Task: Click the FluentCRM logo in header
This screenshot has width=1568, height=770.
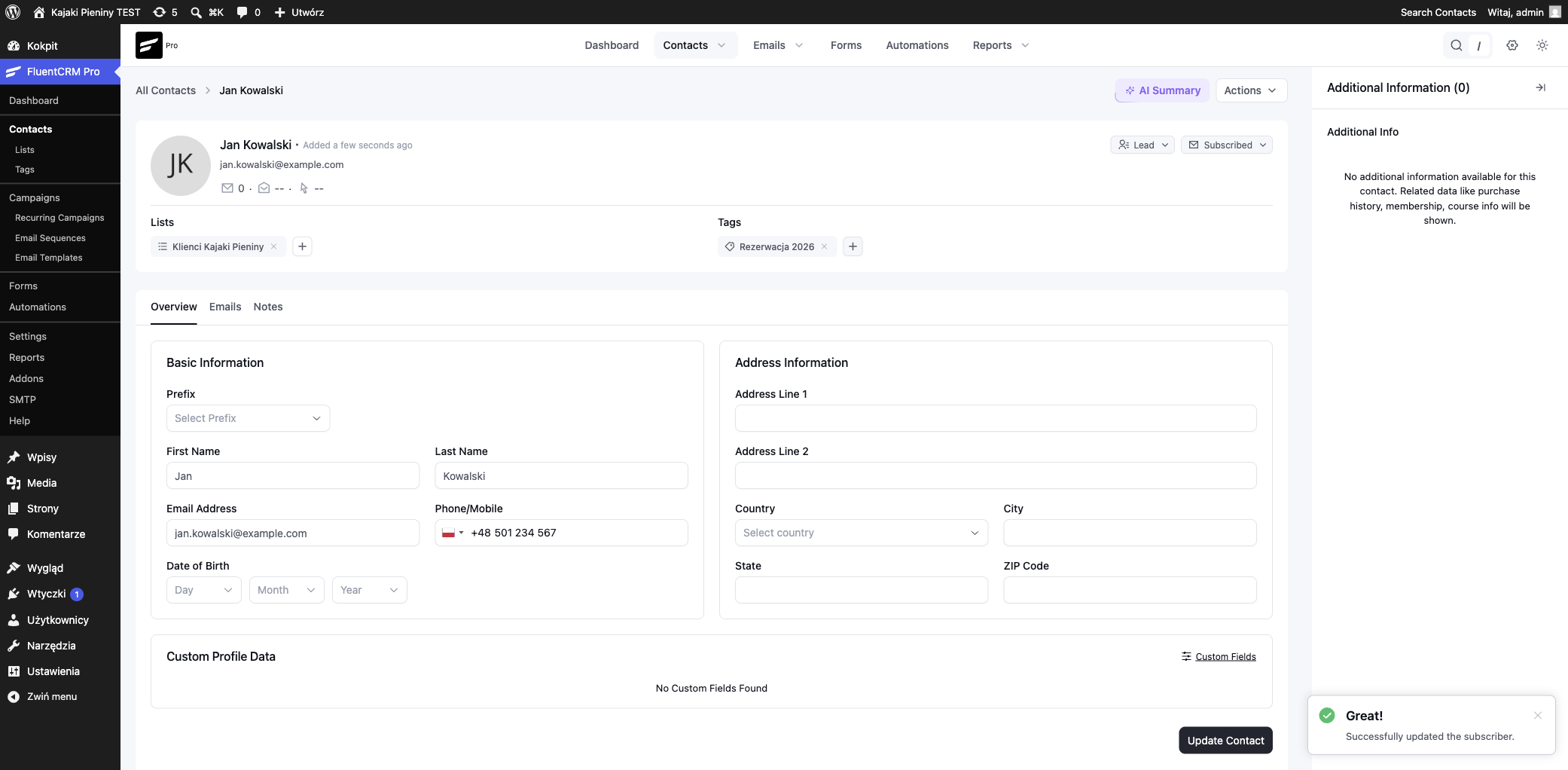Action: (x=149, y=45)
